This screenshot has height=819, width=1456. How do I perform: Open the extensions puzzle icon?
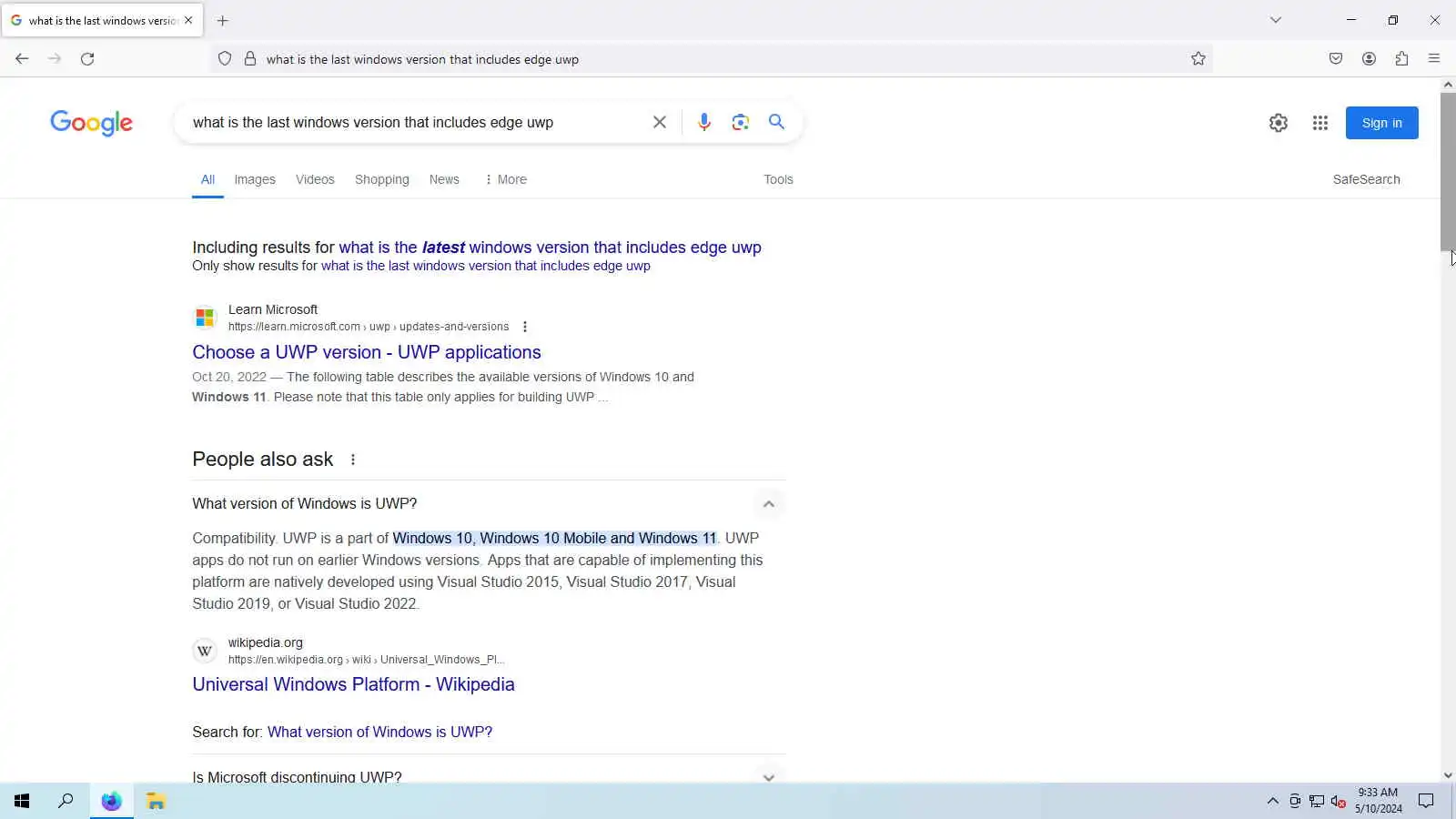tap(1401, 59)
